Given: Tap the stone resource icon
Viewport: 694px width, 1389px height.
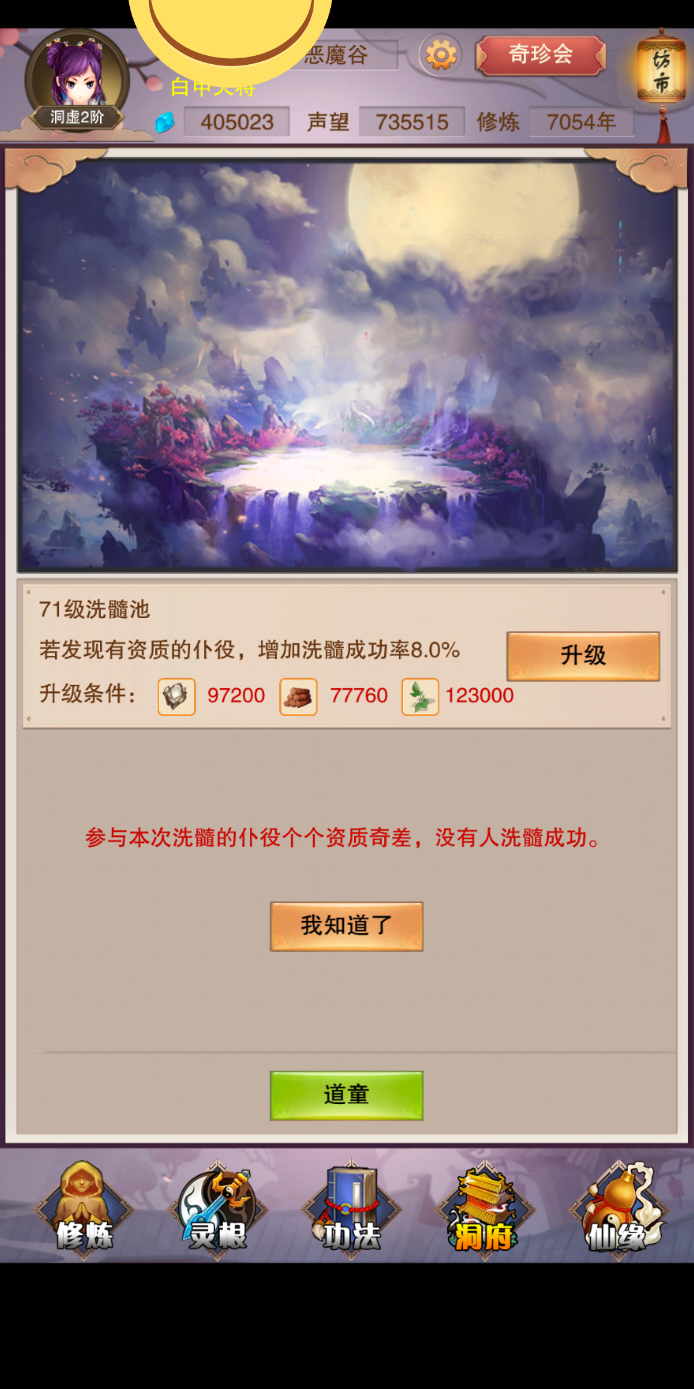Looking at the screenshot, I should [177, 696].
